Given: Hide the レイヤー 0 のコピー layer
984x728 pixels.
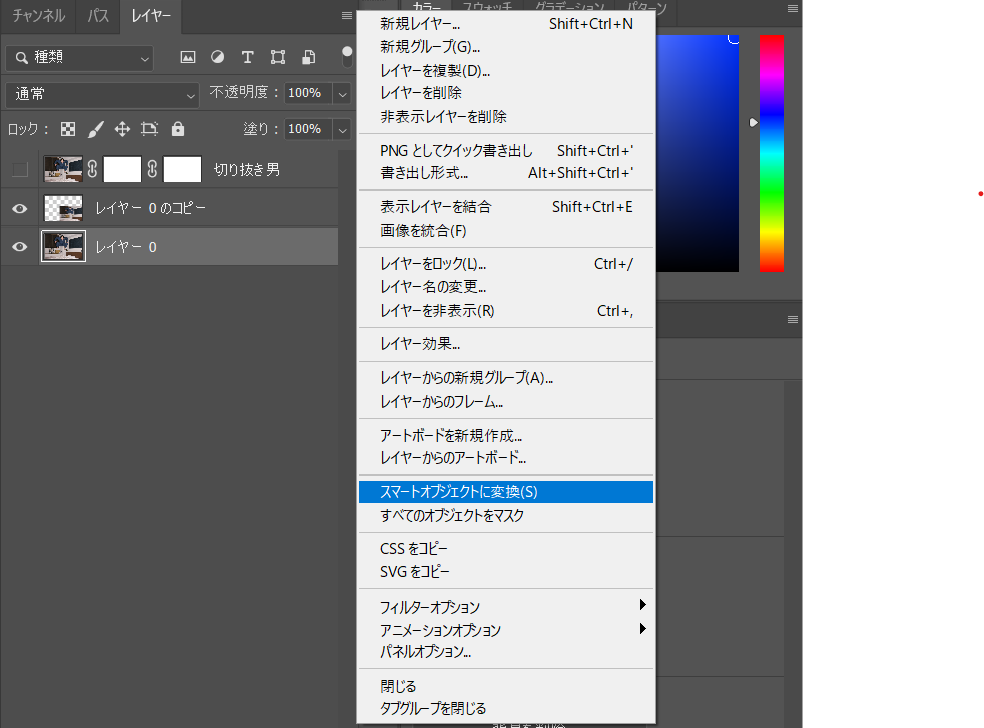Looking at the screenshot, I should click(19, 208).
